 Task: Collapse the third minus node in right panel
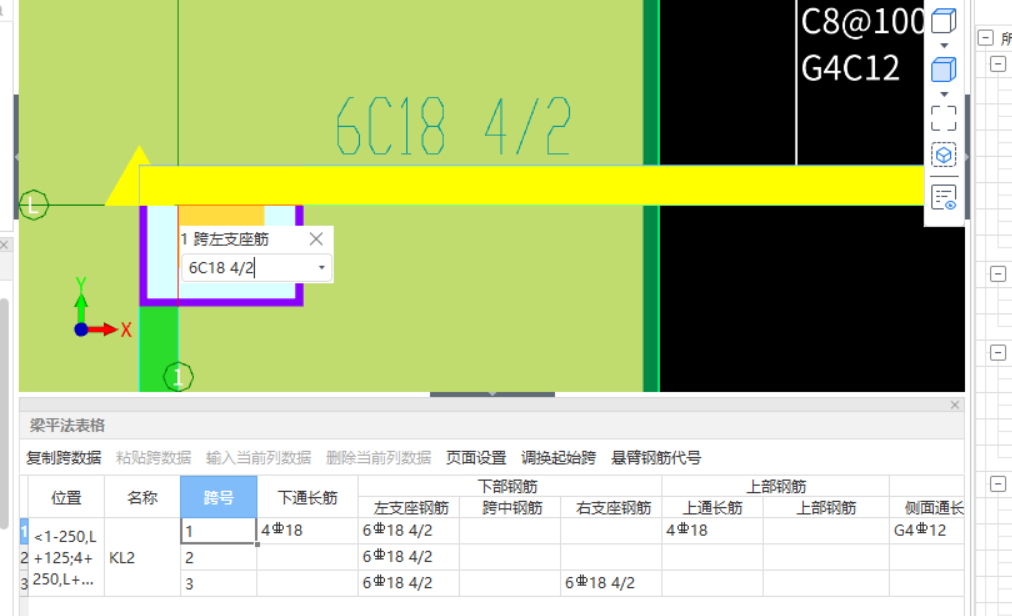pos(998,274)
